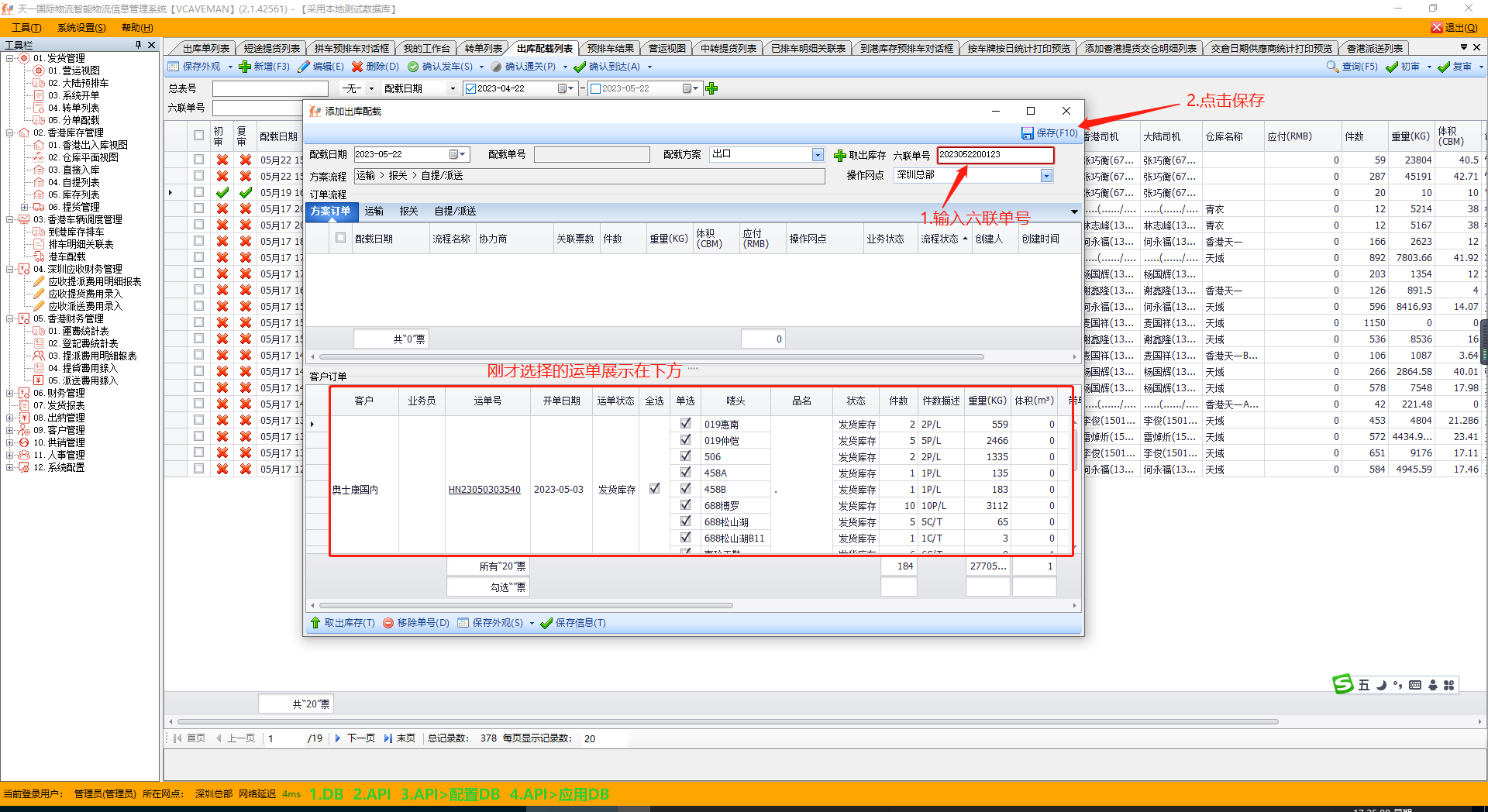
Task: Click the green plus 取出库存 icon
Action: pyautogui.click(x=839, y=156)
